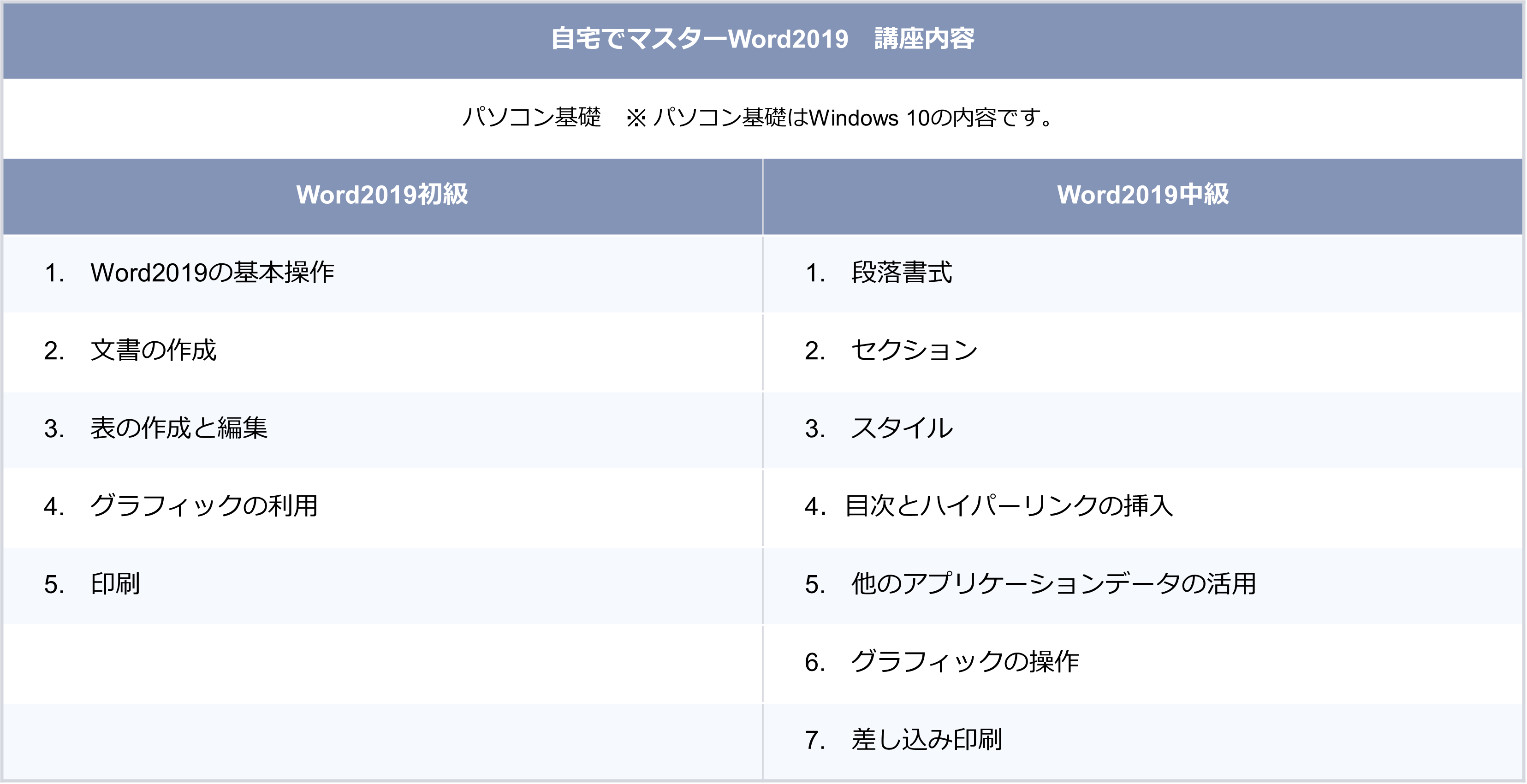Click the empty cell beside 差し込み印刷

(382, 740)
